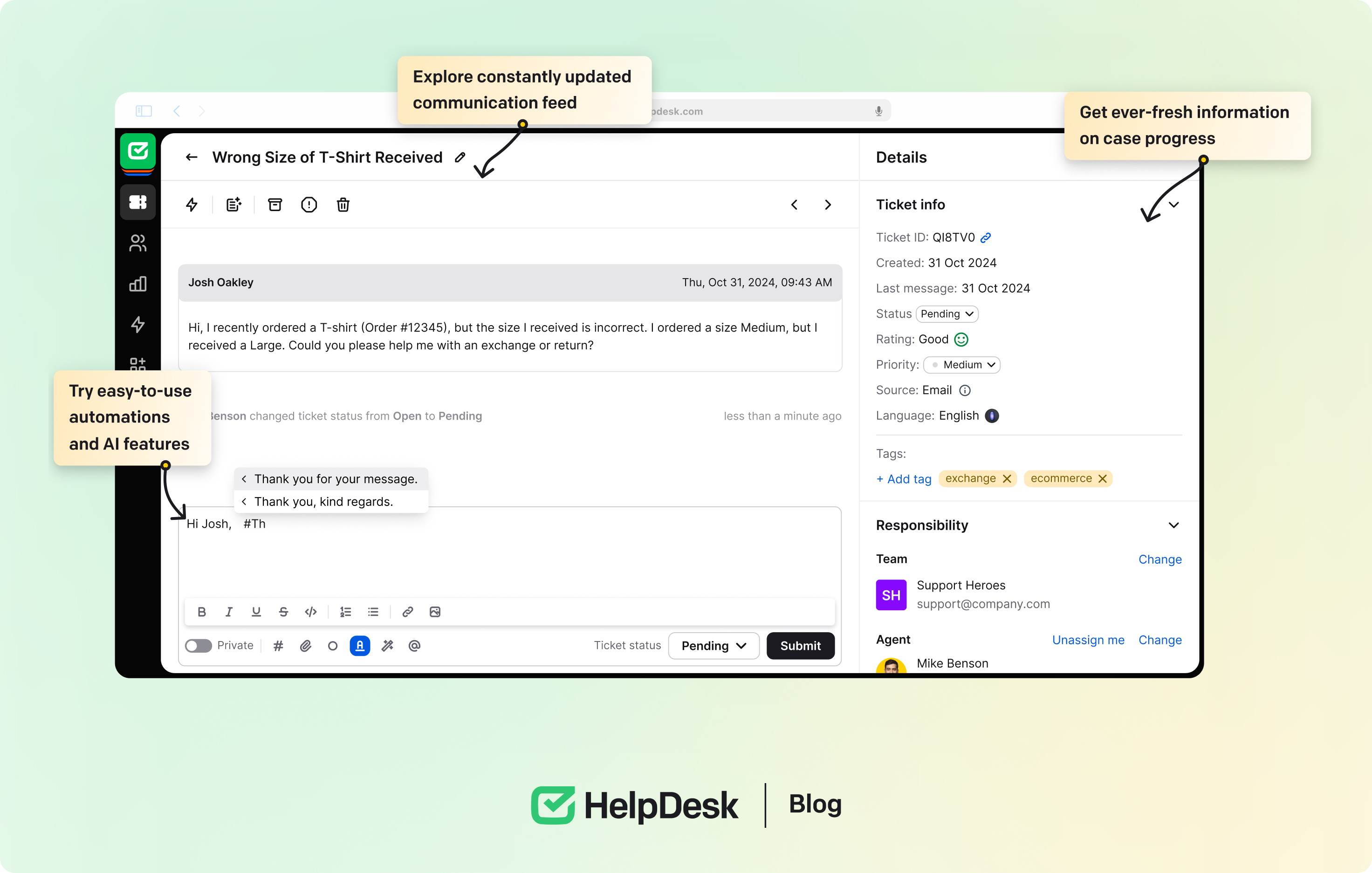1372x873 pixels.
Task: Open the Reports bar chart sidebar icon
Action: (137, 284)
